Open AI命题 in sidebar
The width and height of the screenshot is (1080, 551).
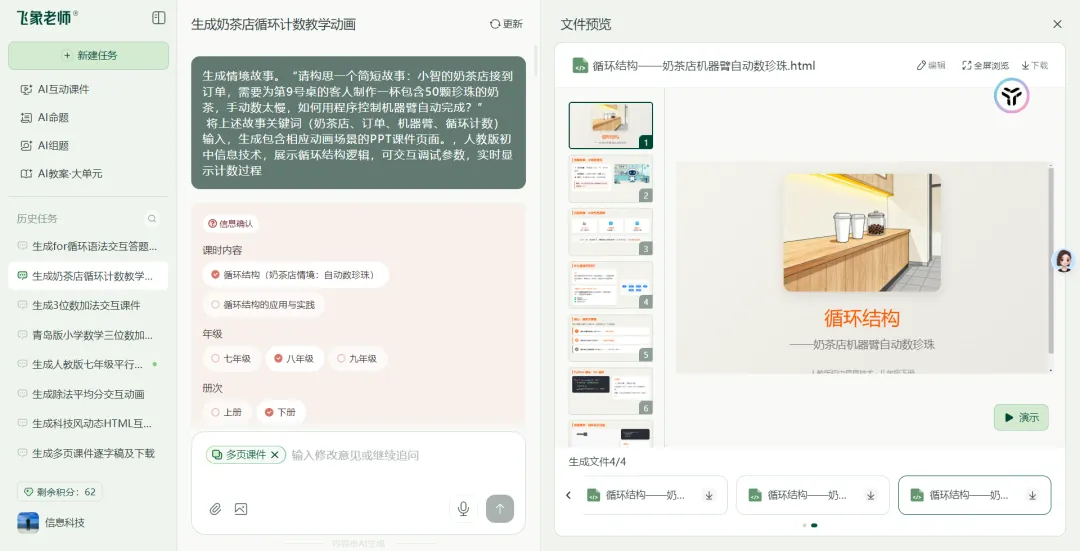[x=45, y=117]
